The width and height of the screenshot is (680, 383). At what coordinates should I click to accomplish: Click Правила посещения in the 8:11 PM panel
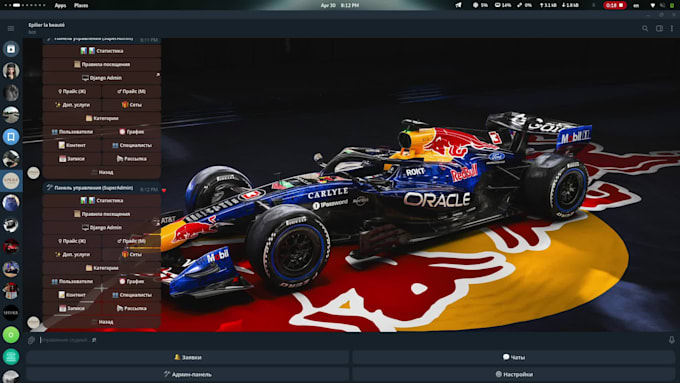(102, 64)
